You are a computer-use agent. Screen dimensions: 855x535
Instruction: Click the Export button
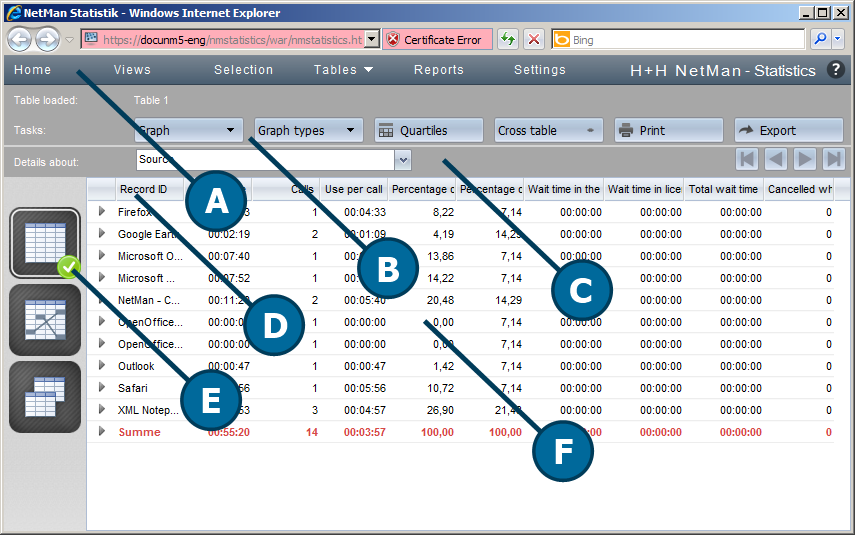pyautogui.click(x=788, y=130)
